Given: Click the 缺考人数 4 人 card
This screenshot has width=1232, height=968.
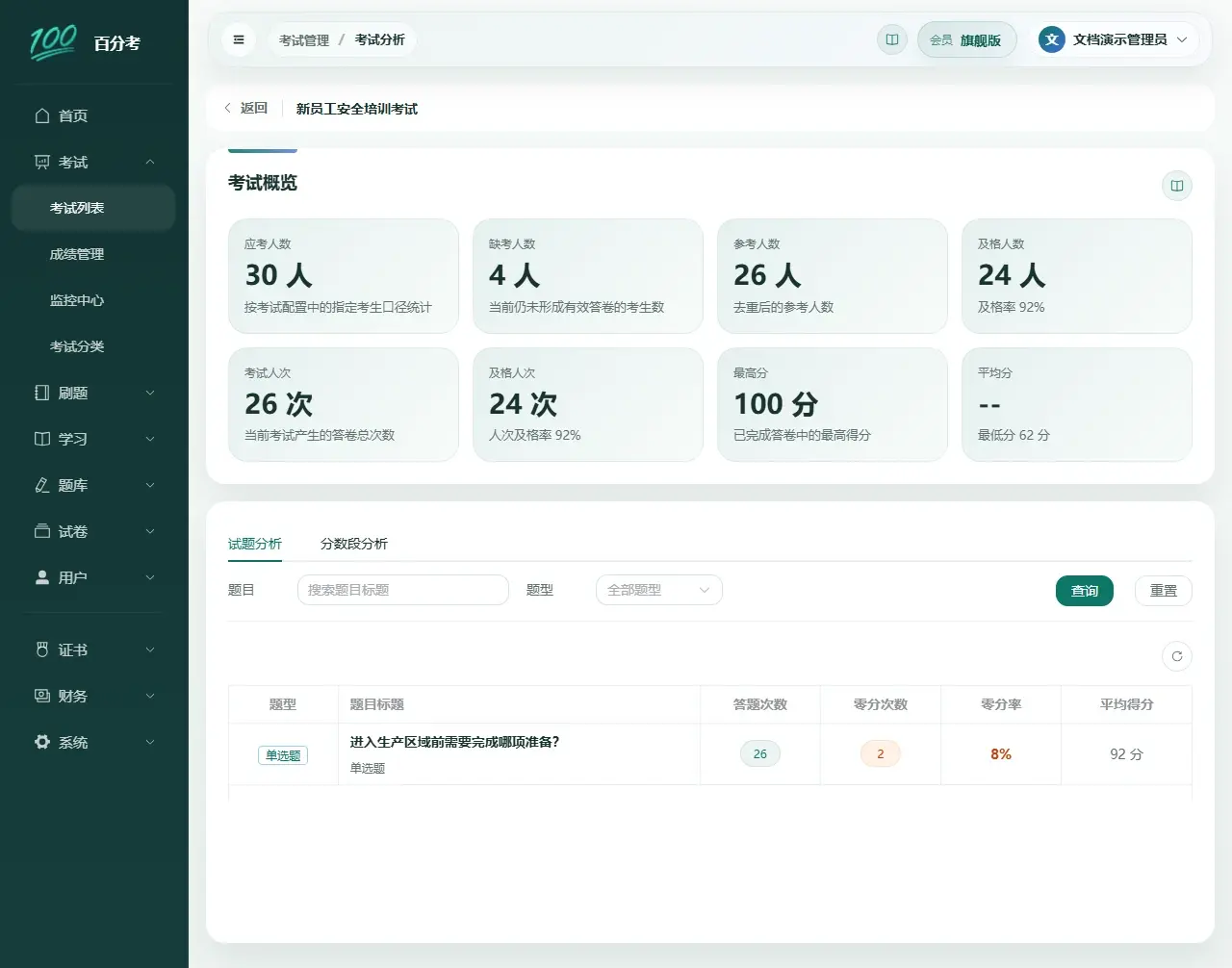Looking at the screenshot, I should point(588,276).
